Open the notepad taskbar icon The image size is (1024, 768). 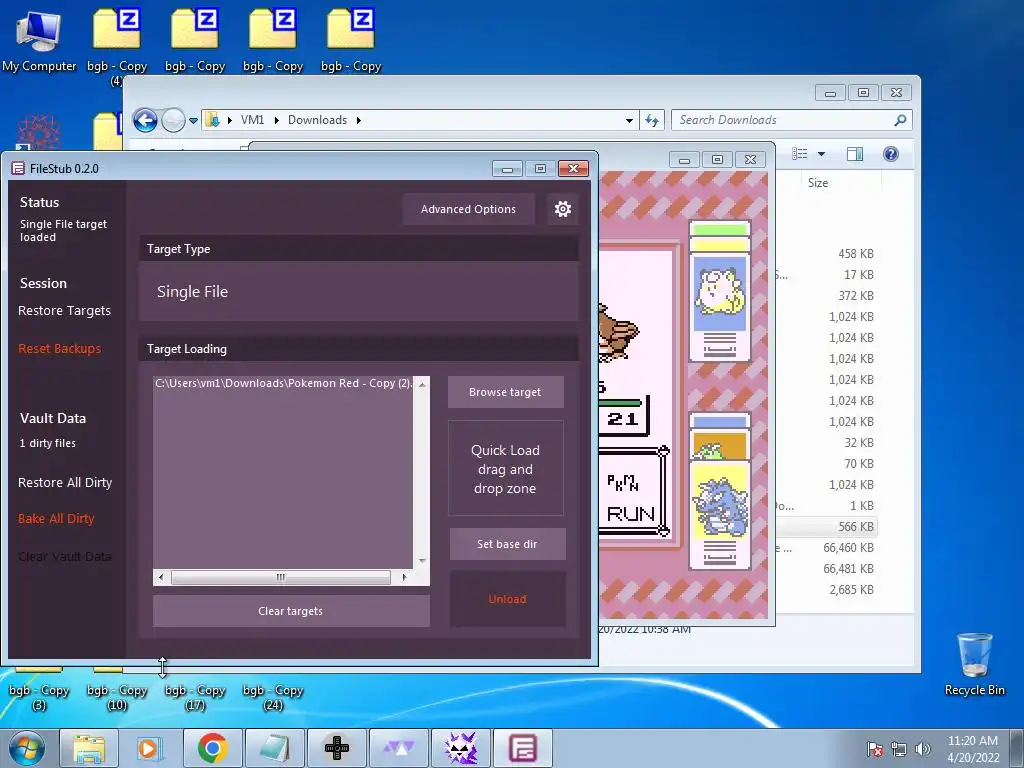click(x=274, y=748)
